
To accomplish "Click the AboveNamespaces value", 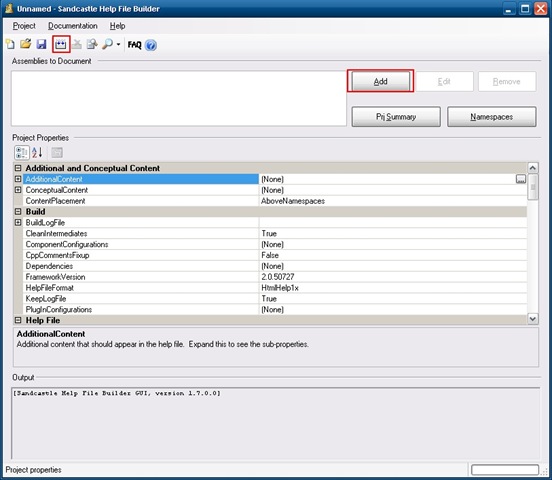I will (x=293, y=201).
